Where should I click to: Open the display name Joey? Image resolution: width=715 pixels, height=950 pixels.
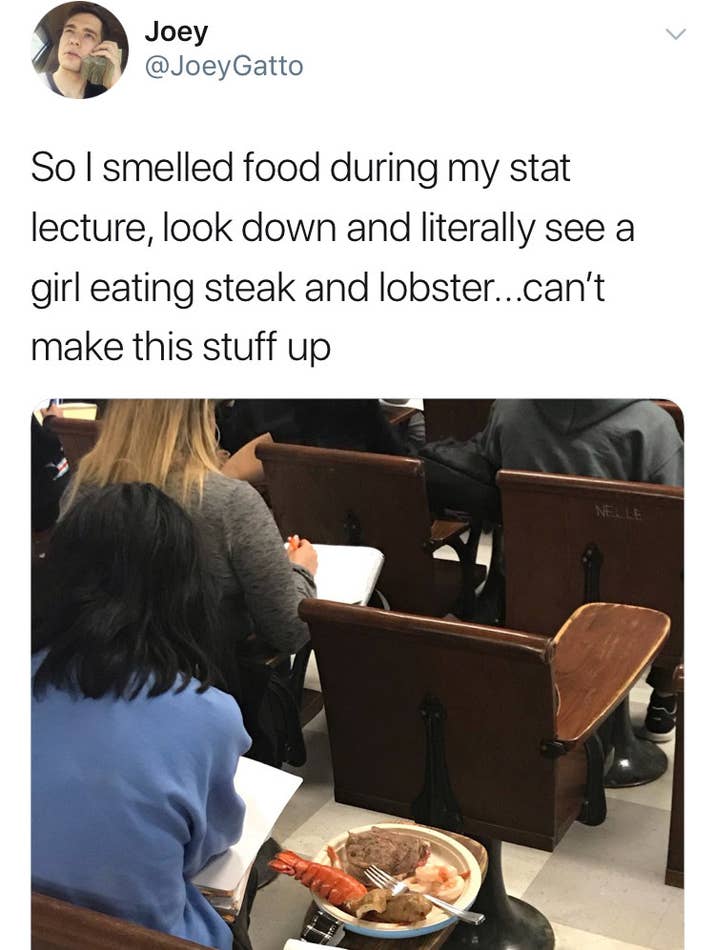(176, 33)
